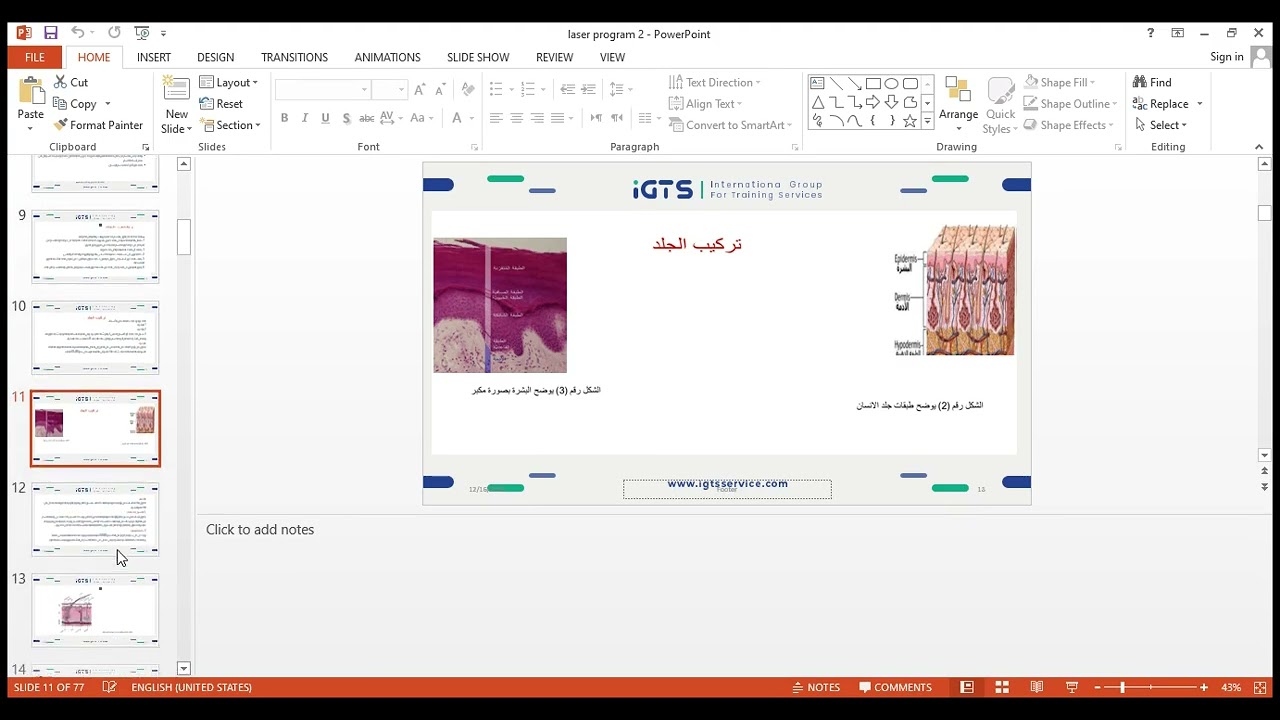The width and height of the screenshot is (1280, 720).
Task: Click zoom out minus button
Action: click(1097, 687)
